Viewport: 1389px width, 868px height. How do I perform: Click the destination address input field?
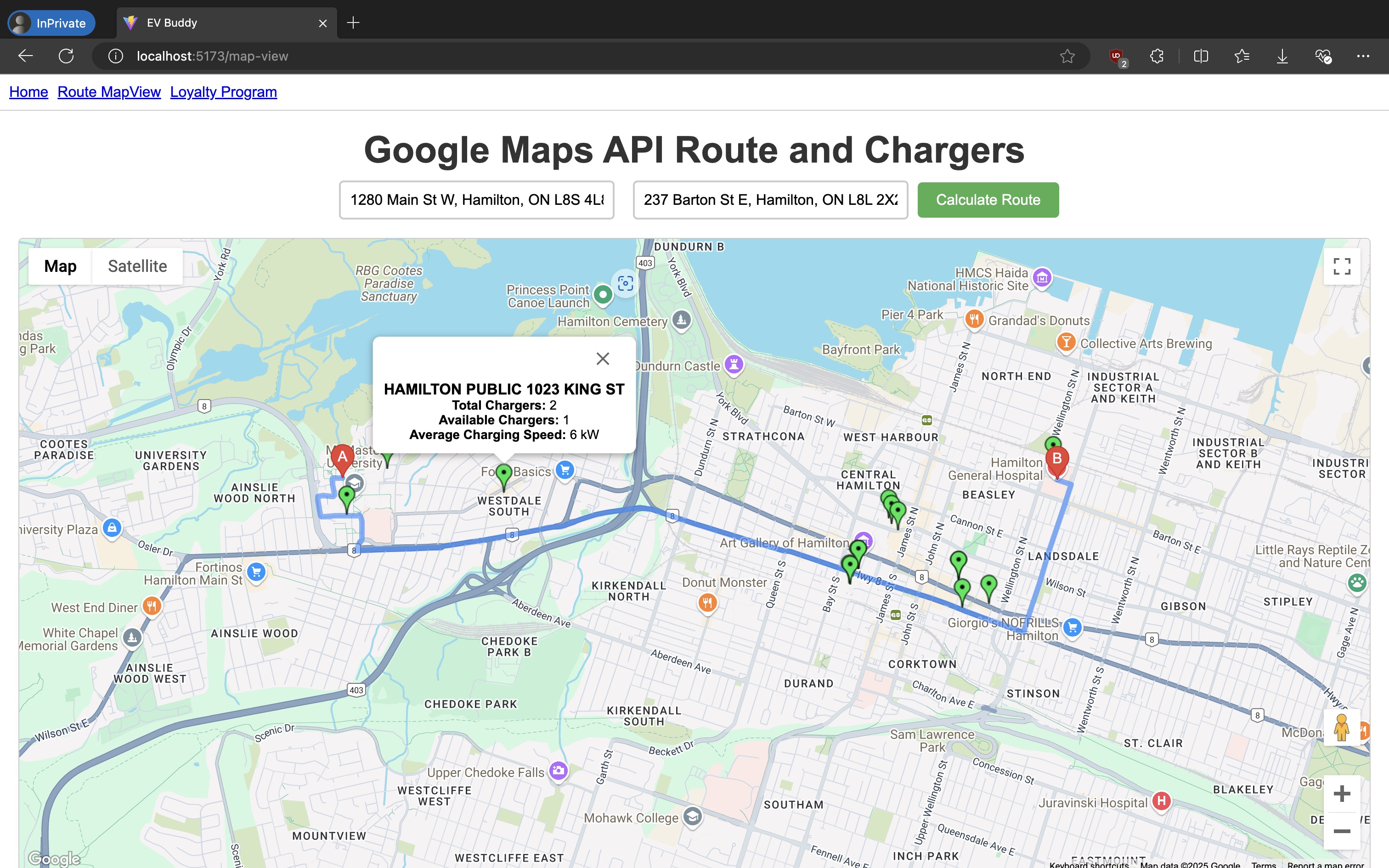tap(770, 200)
